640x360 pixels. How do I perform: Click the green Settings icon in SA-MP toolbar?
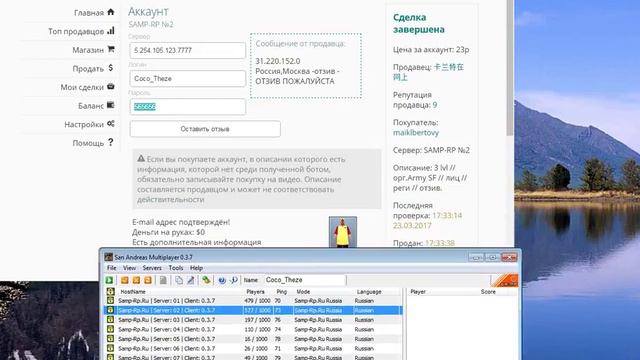[206, 280]
